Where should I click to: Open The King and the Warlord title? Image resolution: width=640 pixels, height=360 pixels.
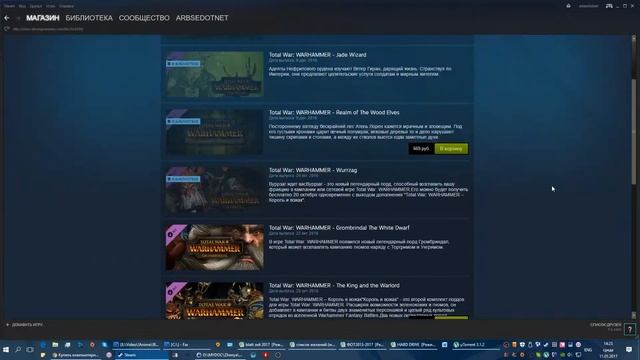[334, 285]
